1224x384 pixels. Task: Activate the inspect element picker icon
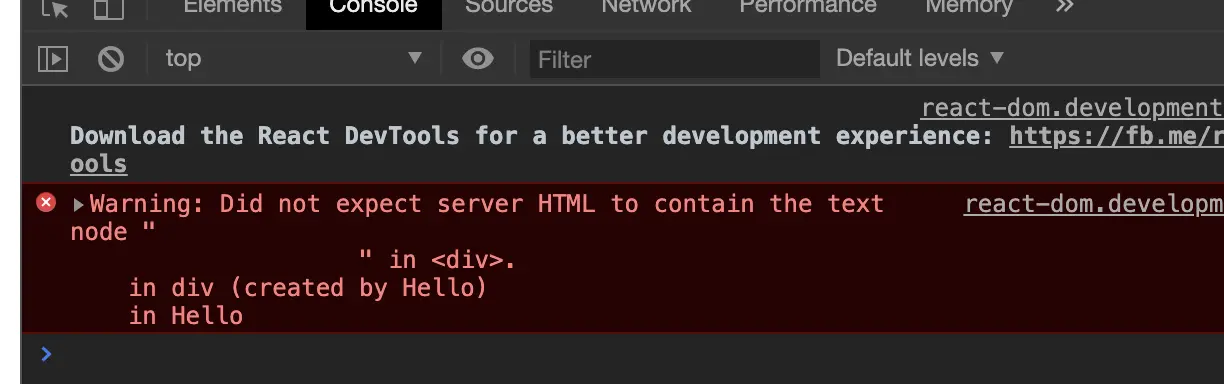(x=54, y=8)
